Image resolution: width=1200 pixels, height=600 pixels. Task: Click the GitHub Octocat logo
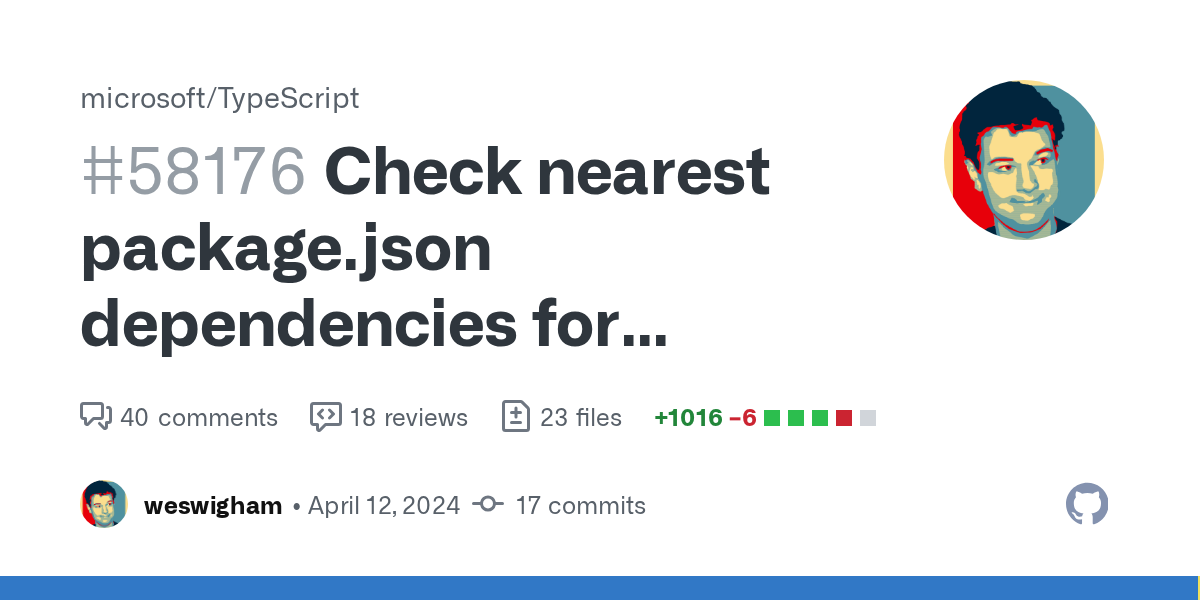pyautogui.click(x=1087, y=504)
